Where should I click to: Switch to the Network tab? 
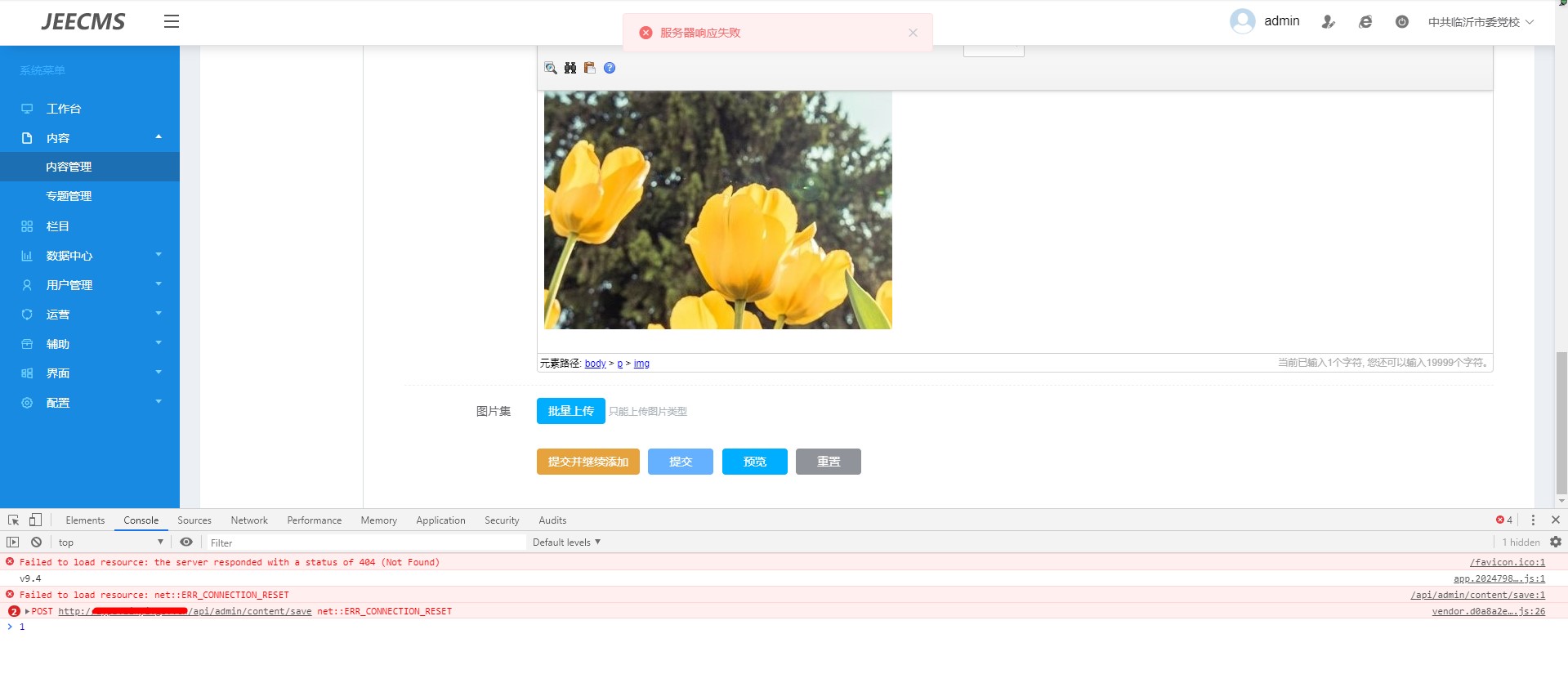click(248, 520)
